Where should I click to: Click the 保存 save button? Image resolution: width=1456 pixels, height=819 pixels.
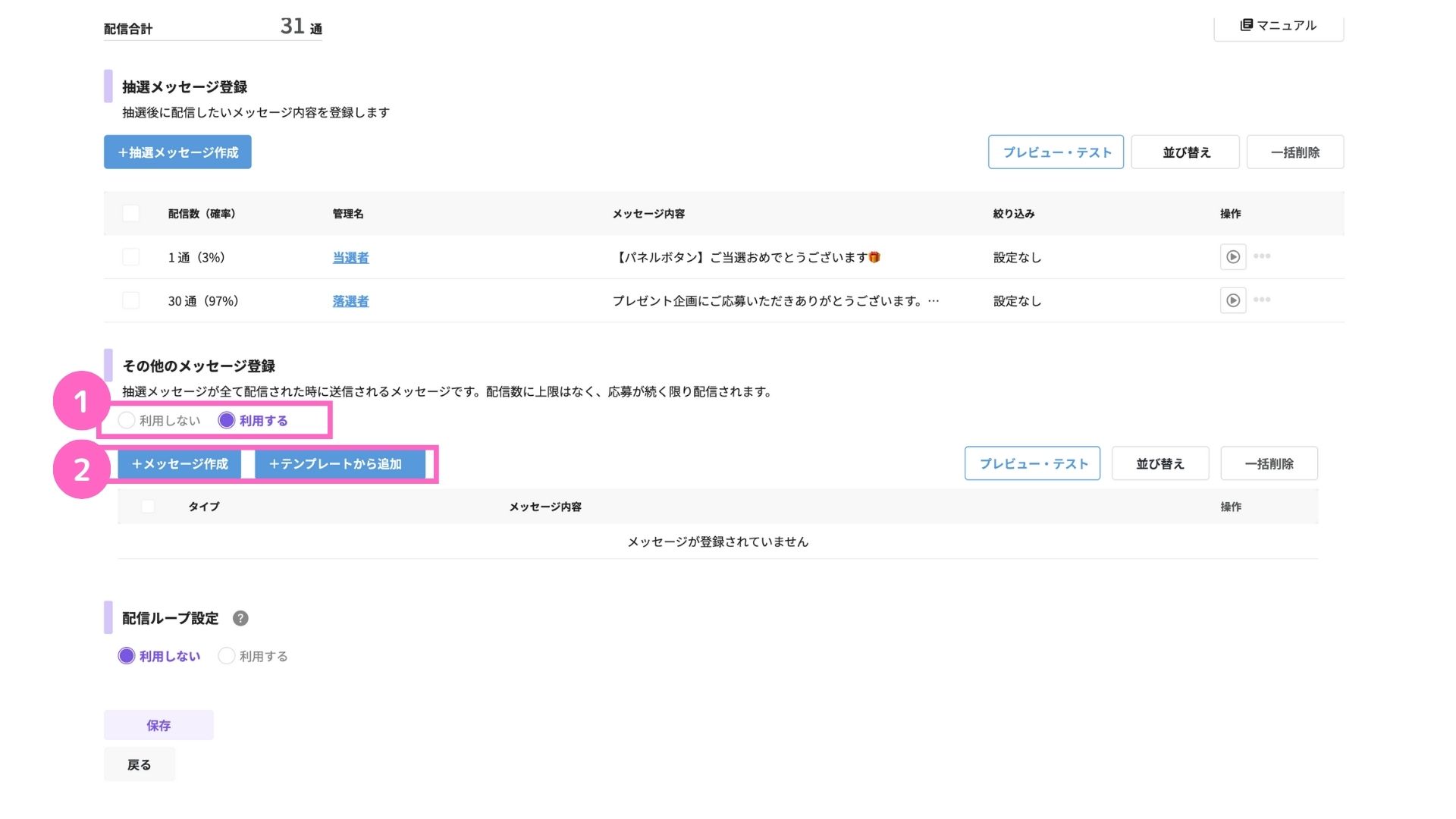coord(158,725)
